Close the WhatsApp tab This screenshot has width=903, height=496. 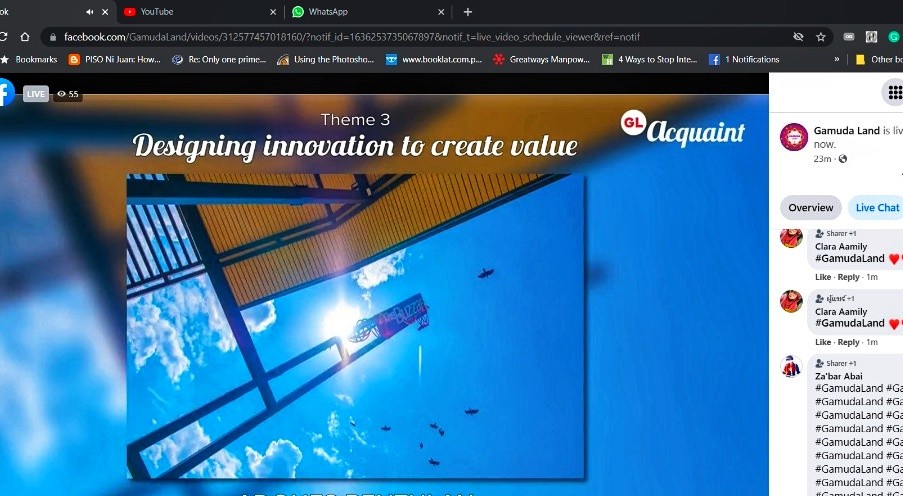[x=441, y=12]
